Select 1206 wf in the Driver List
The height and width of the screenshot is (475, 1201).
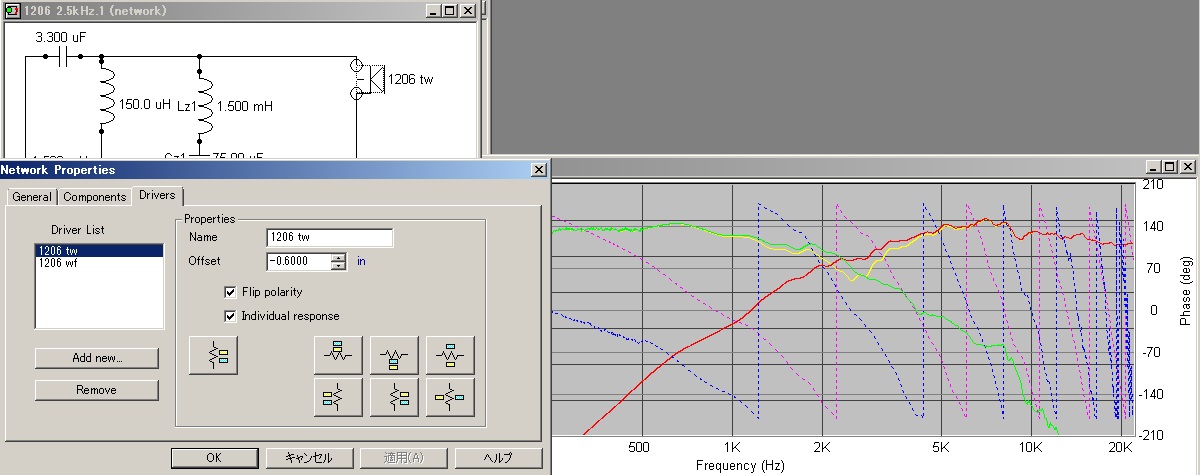98,263
